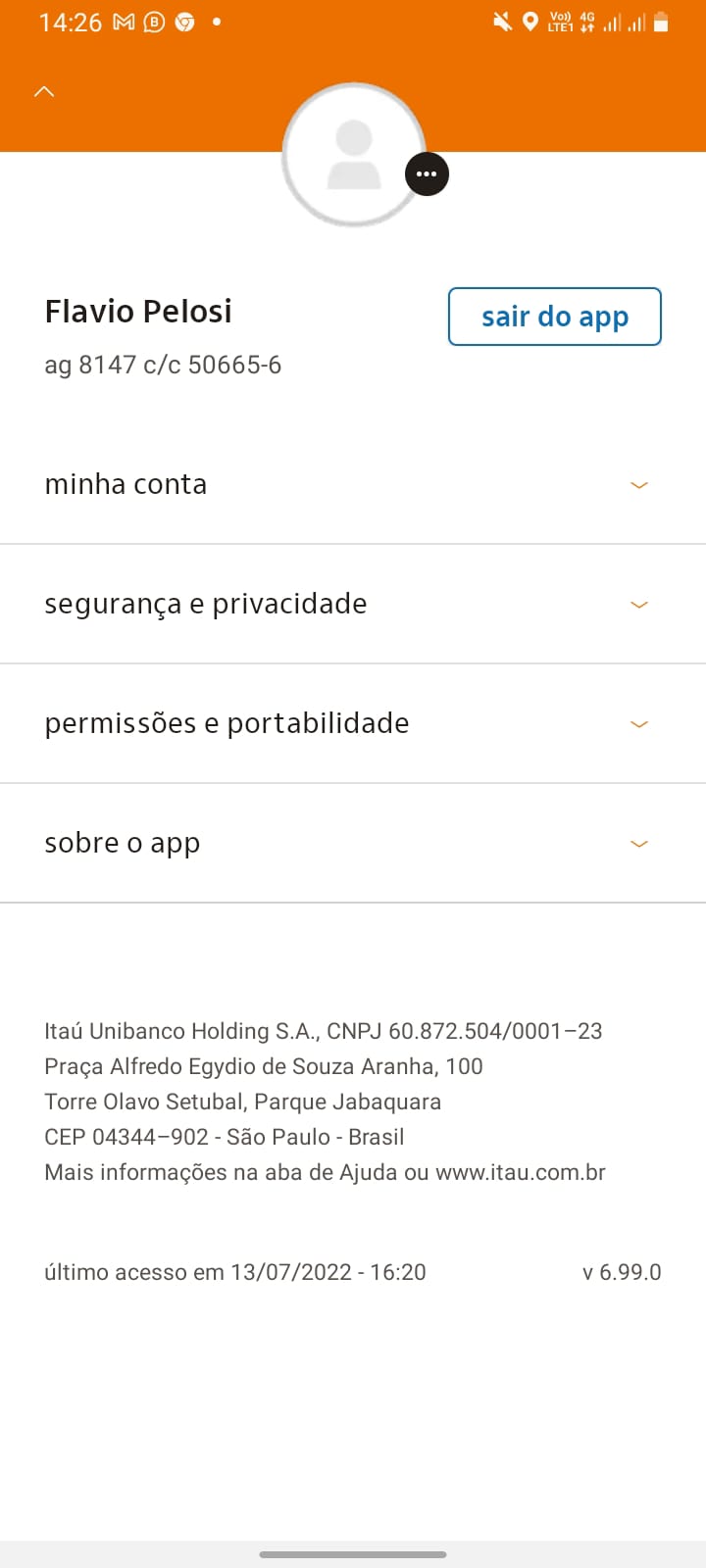This screenshot has height=1568, width=706.
Task: Tap the account name "Flavio Pelosi"
Action: (138, 312)
